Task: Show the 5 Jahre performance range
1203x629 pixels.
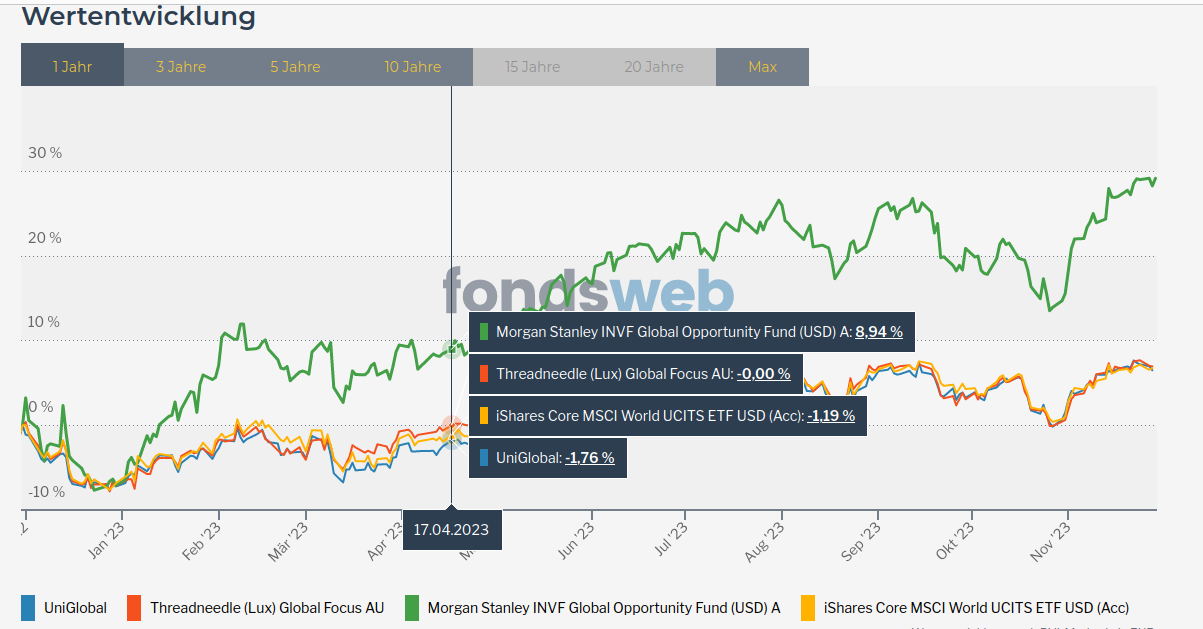Action: coord(295,67)
